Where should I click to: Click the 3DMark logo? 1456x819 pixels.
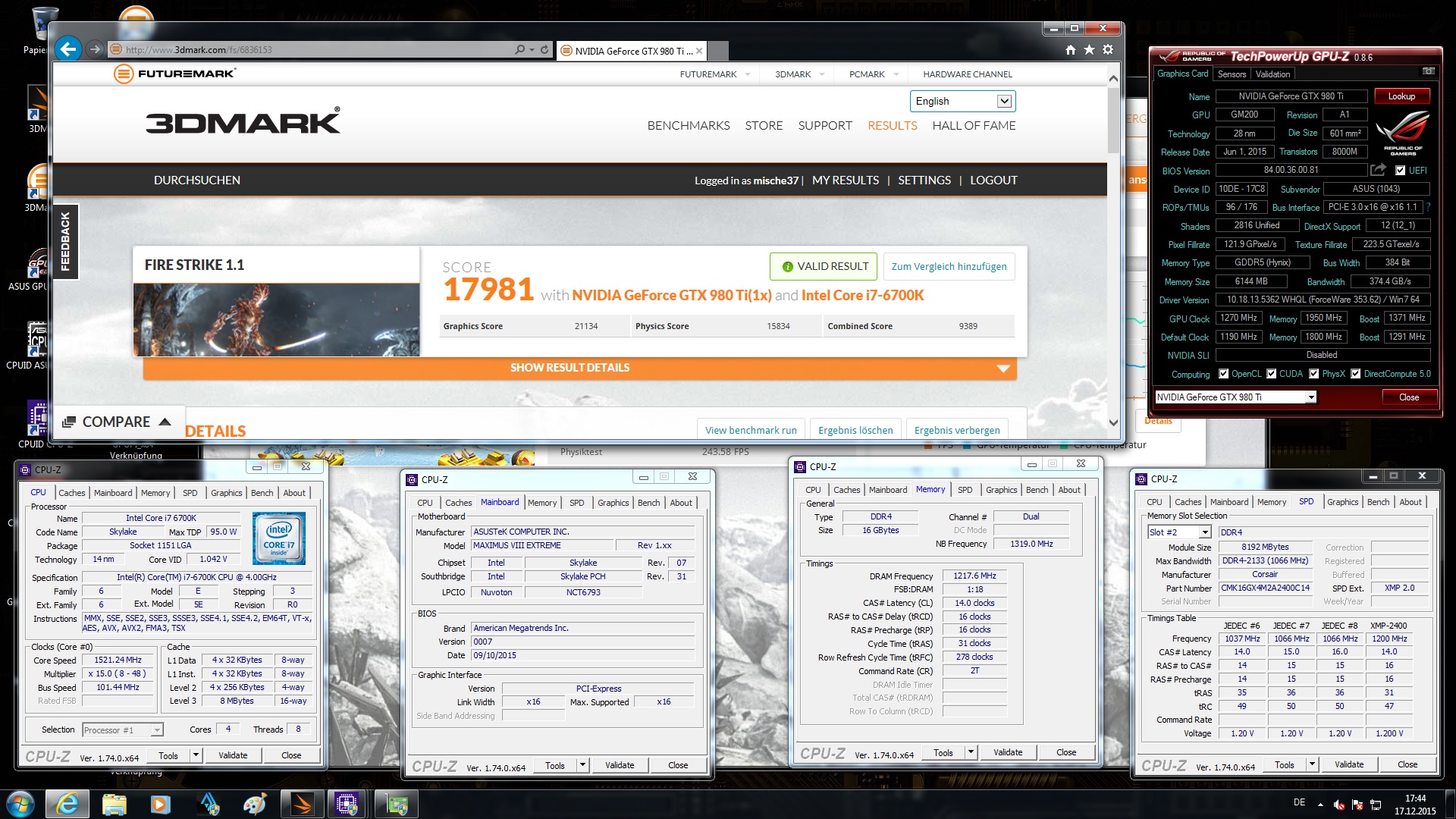point(243,123)
